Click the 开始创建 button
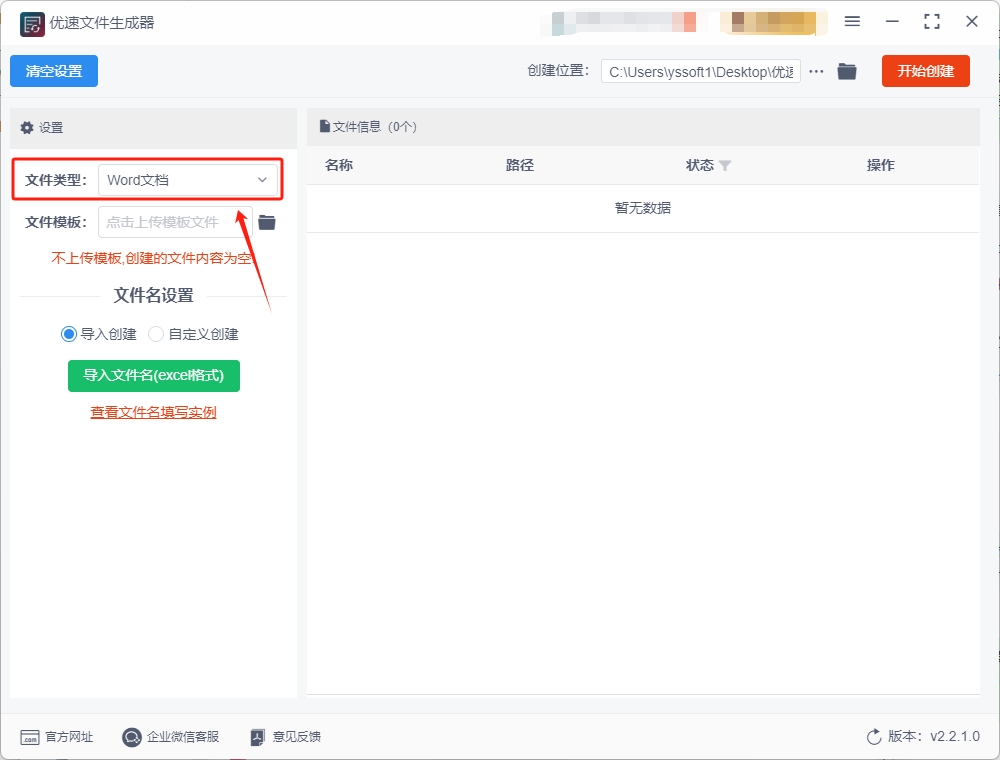The height and width of the screenshot is (760, 1000). click(925, 71)
